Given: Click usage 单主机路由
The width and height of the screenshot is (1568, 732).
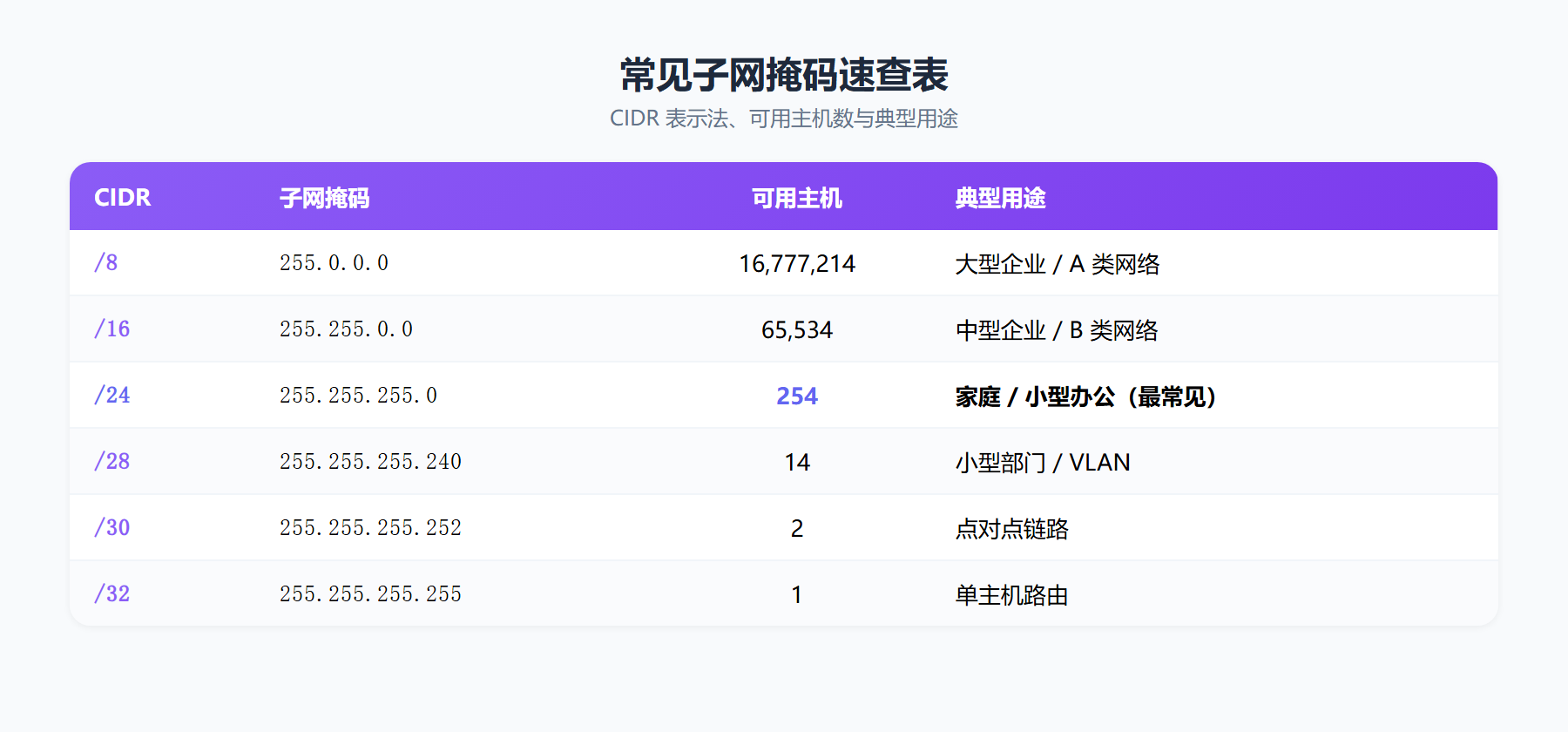Looking at the screenshot, I should click(x=1011, y=595).
